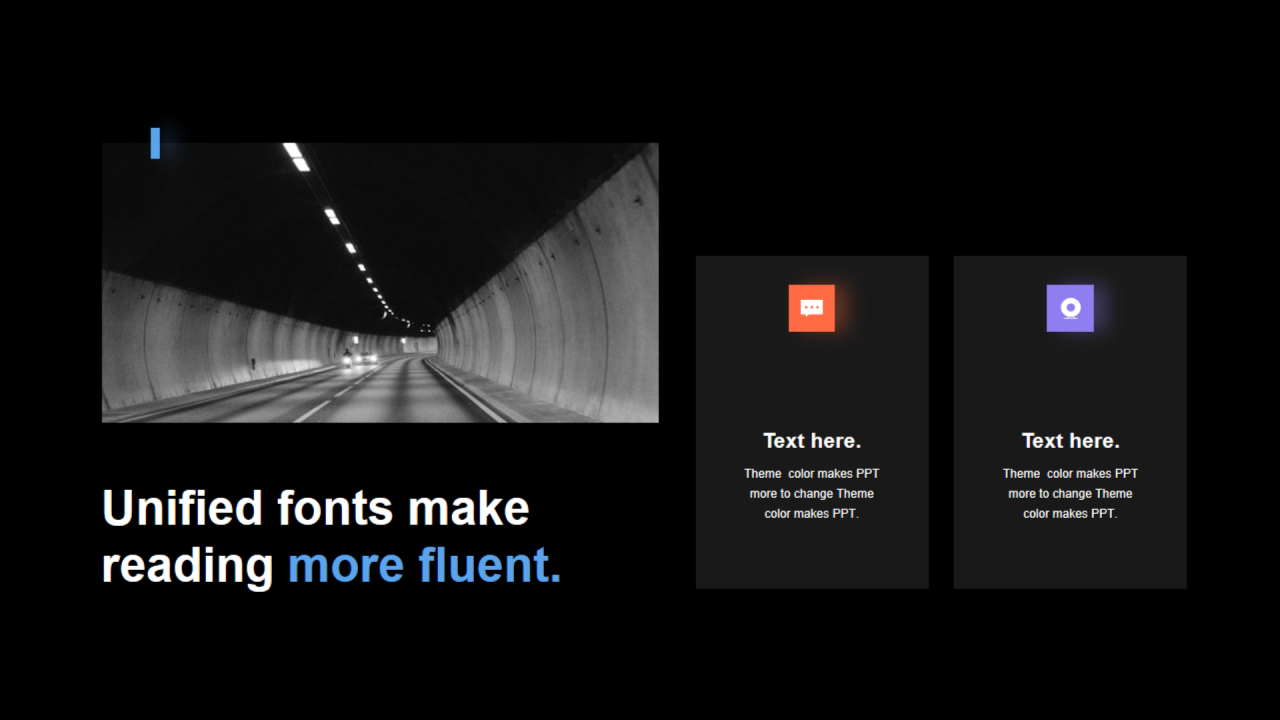Select the small blue accent bar
The image size is (1280, 720).
pos(155,143)
